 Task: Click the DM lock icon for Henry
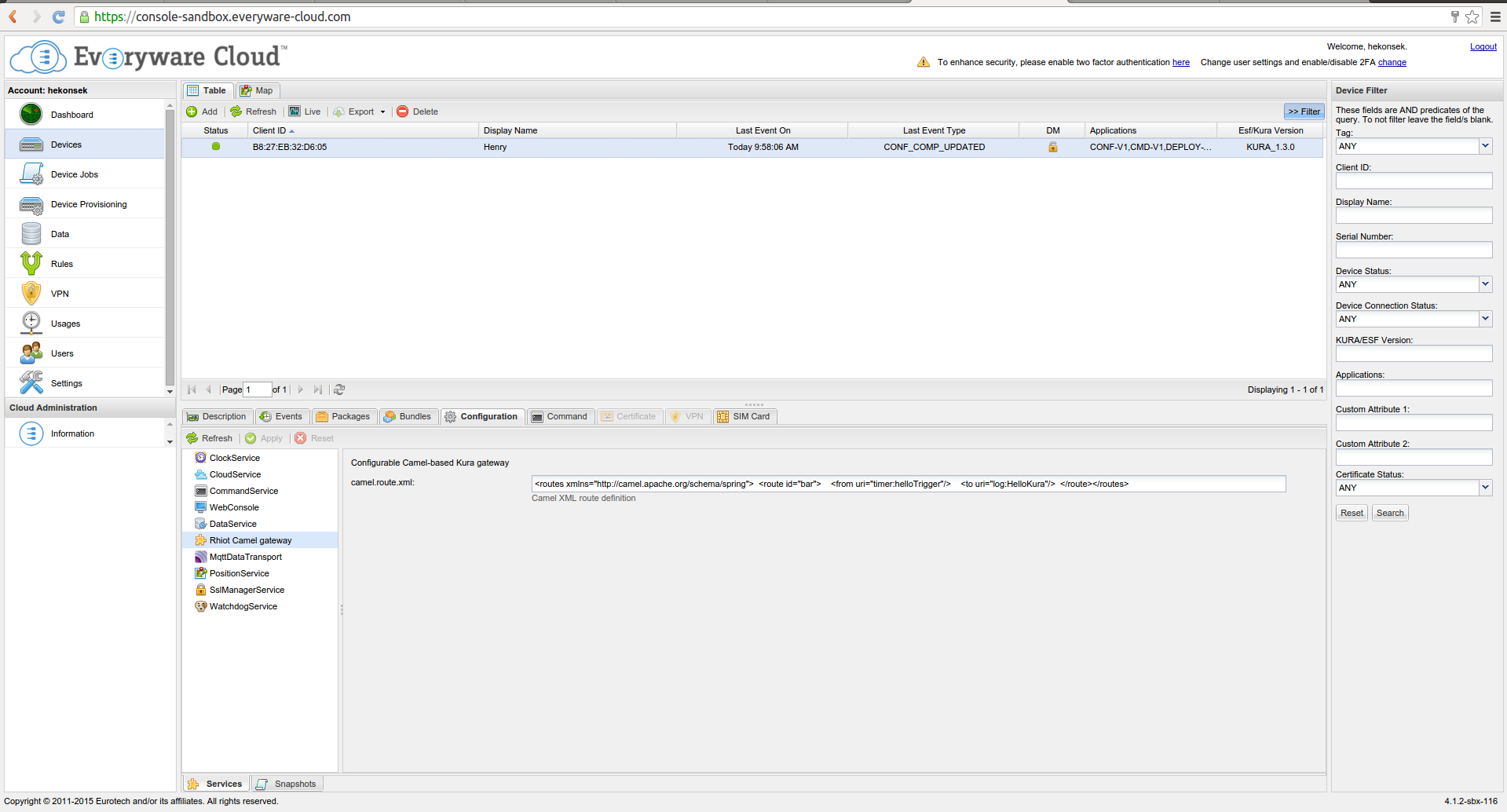[1053, 147]
